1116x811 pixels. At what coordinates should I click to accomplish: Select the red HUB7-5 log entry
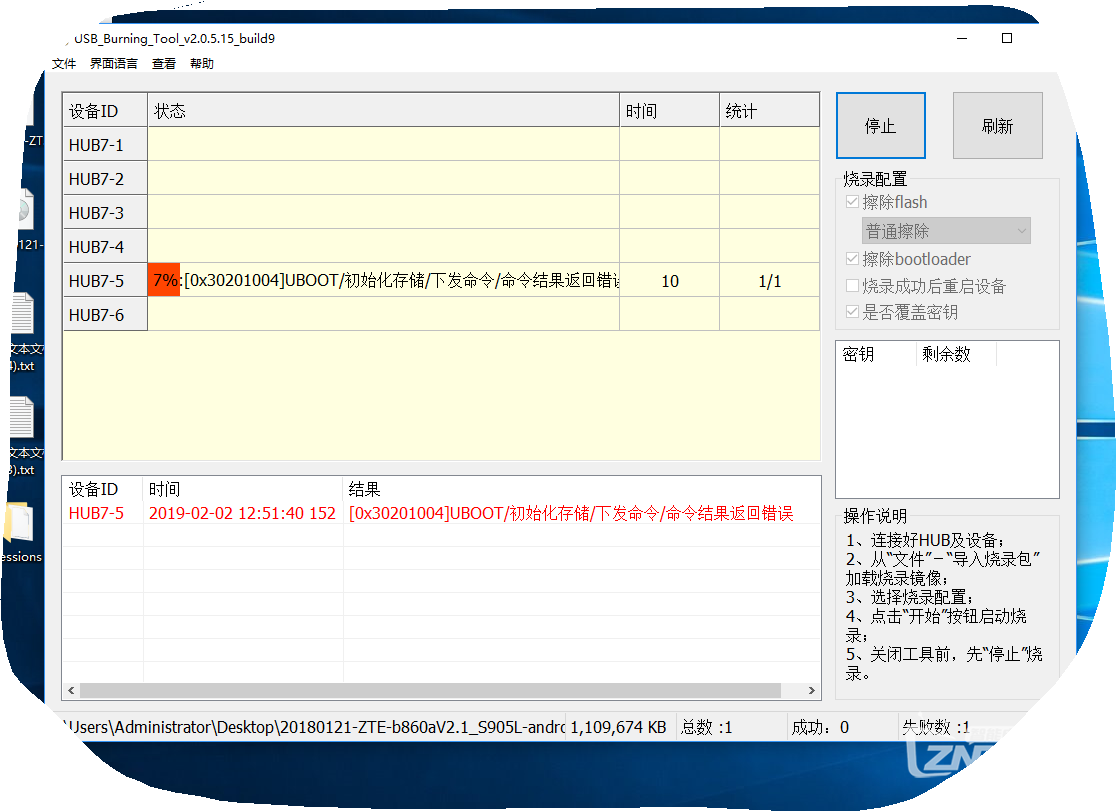[441, 513]
